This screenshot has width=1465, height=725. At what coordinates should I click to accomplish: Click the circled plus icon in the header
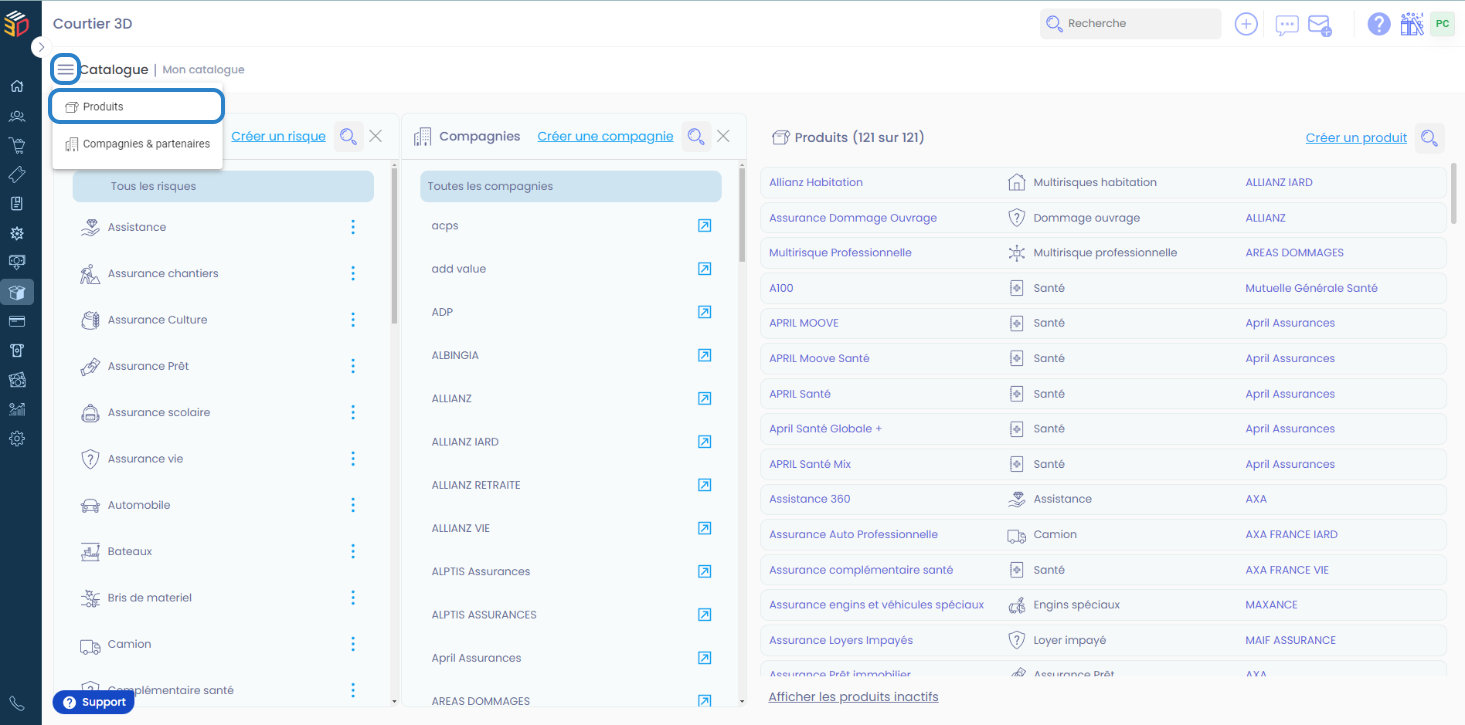point(1246,24)
